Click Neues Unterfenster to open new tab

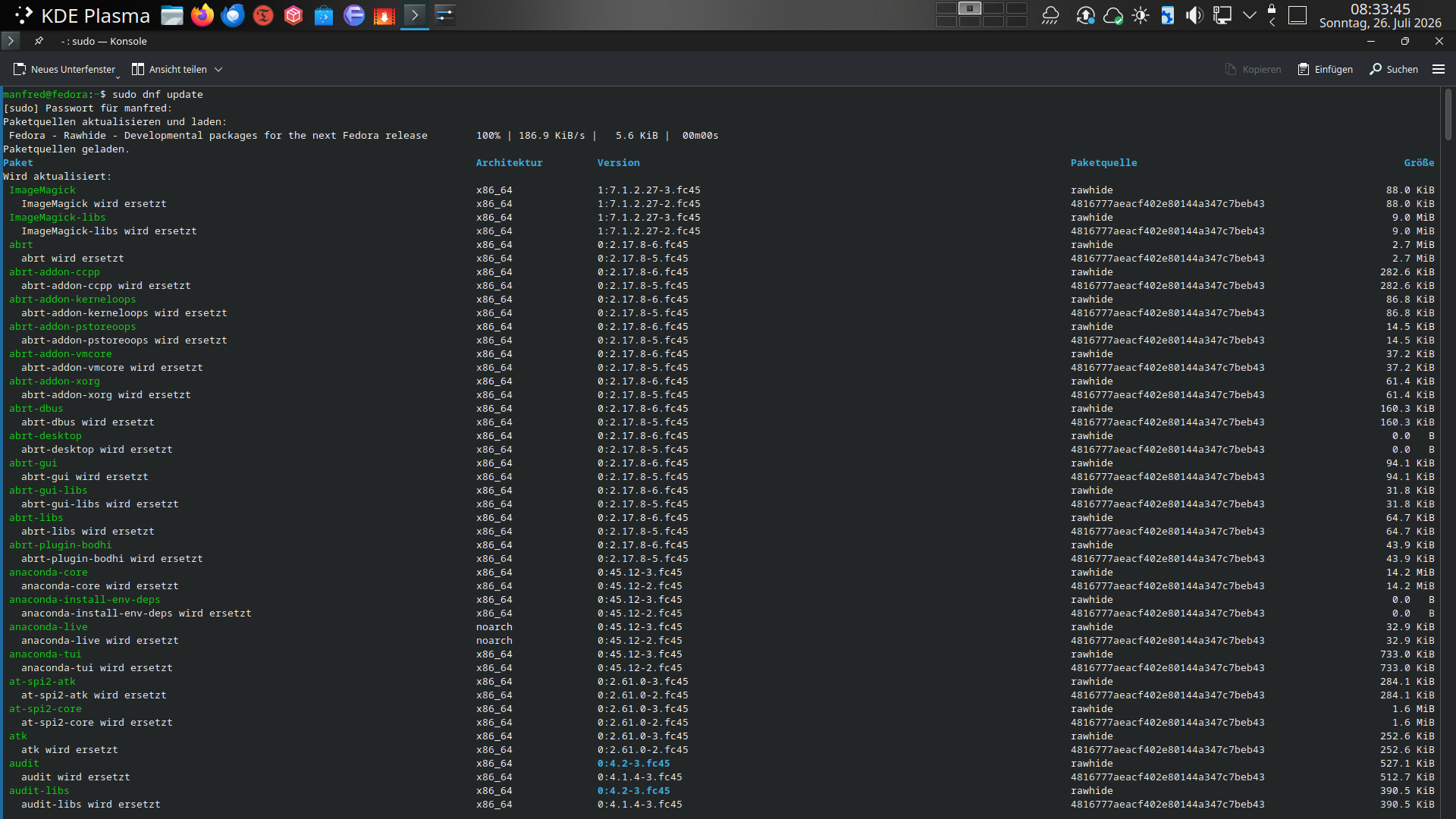(x=65, y=69)
